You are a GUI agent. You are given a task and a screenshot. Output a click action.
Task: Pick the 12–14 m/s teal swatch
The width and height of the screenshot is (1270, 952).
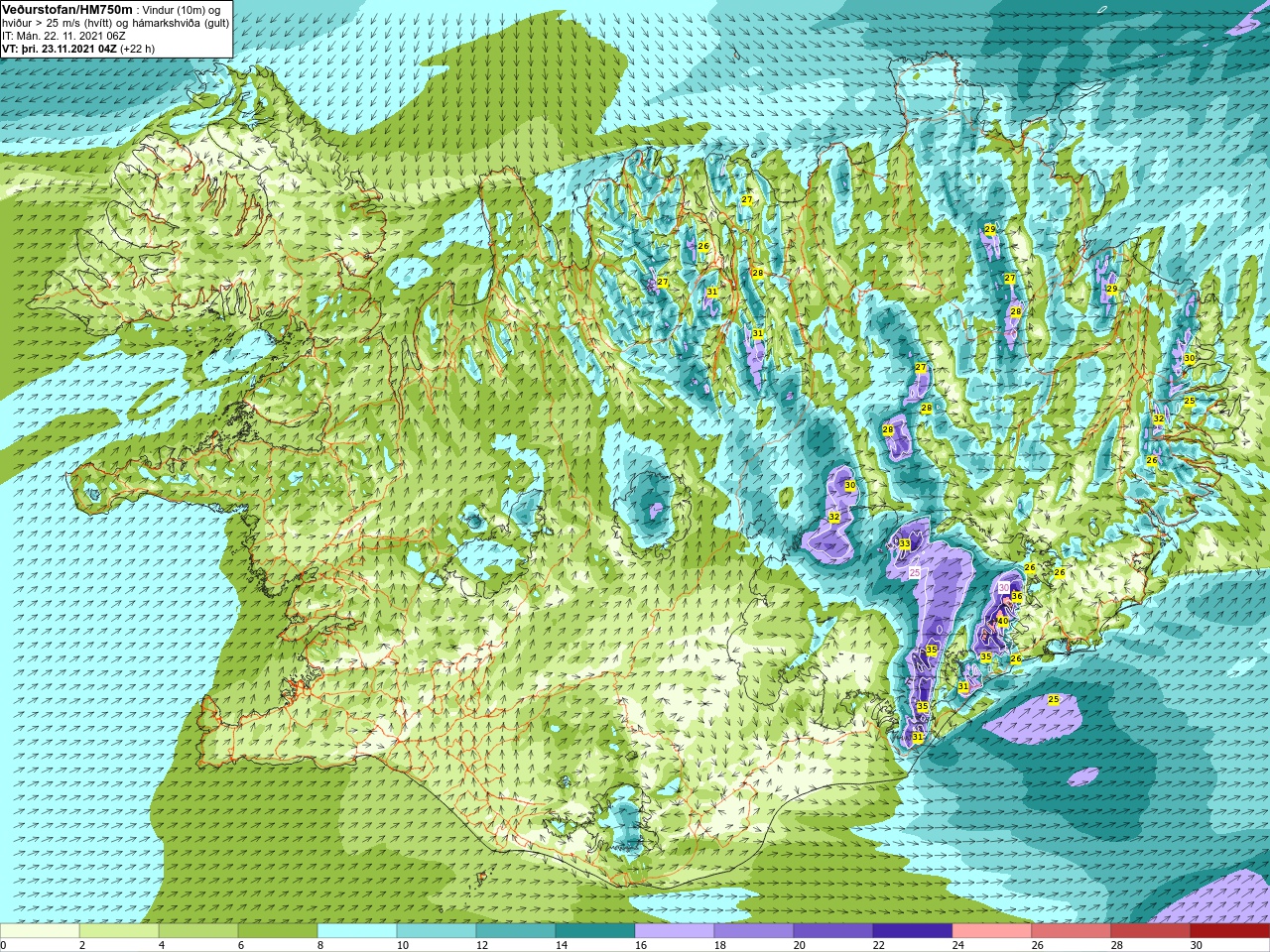(516, 931)
